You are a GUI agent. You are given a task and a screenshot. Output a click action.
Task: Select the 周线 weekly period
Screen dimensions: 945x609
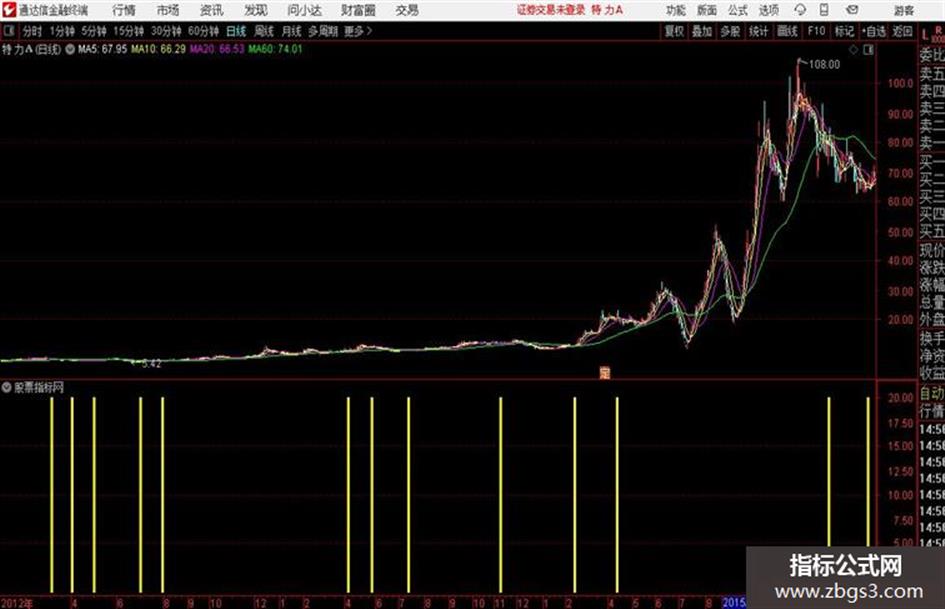264,31
